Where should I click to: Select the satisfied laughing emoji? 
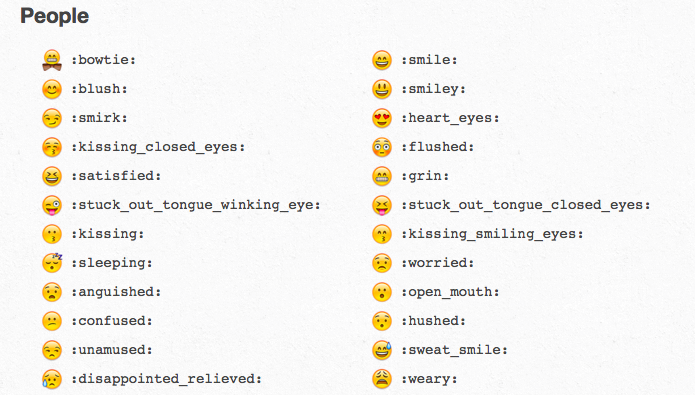[x=52, y=176]
